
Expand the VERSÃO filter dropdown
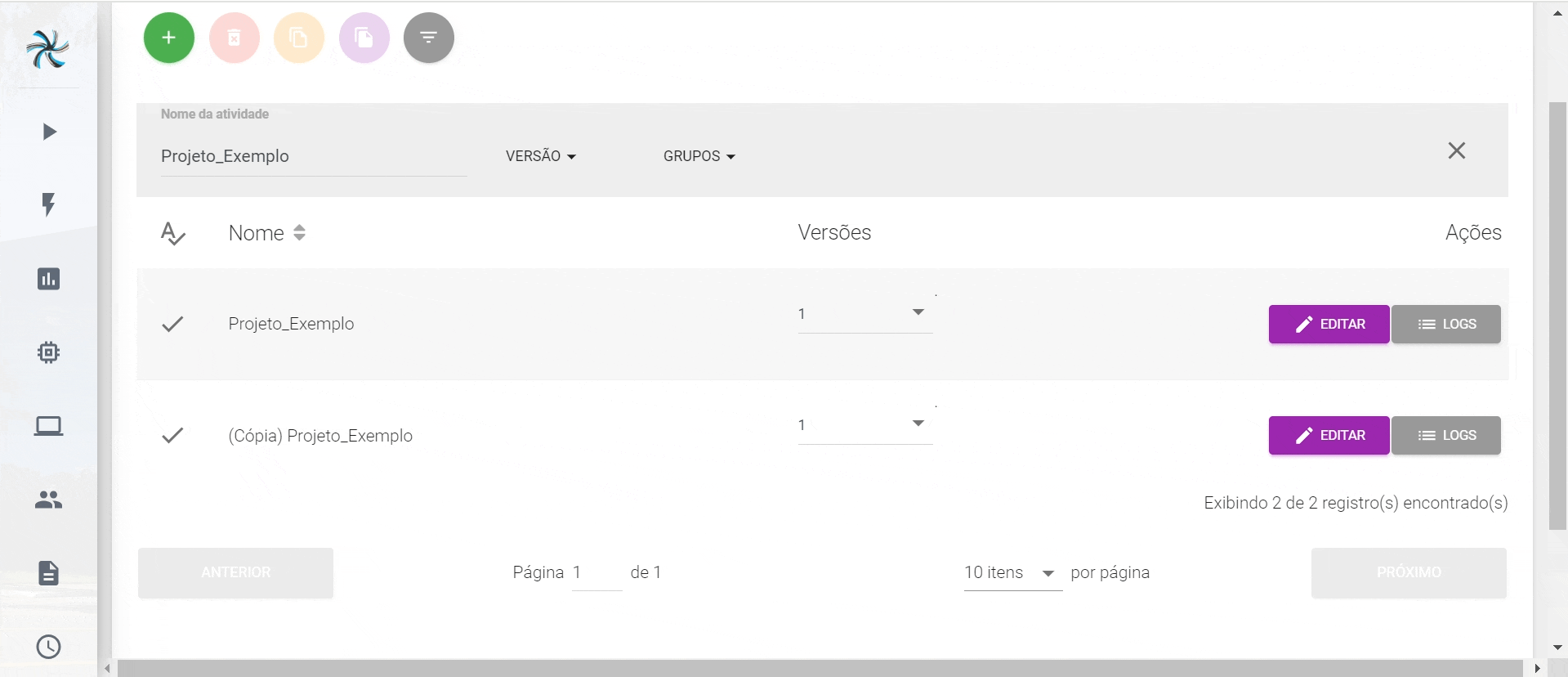coord(540,156)
